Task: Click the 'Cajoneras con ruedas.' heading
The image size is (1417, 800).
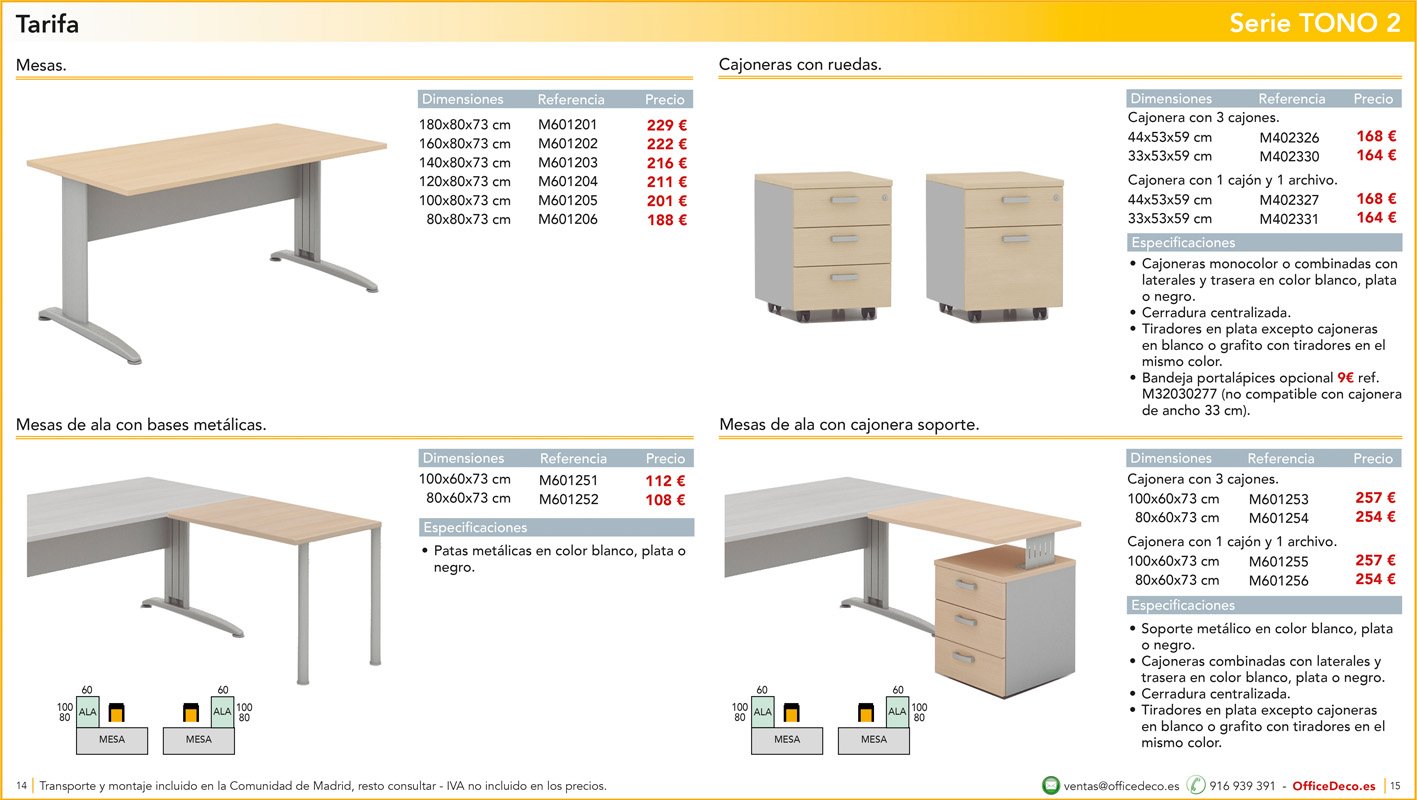Action: click(800, 65)
